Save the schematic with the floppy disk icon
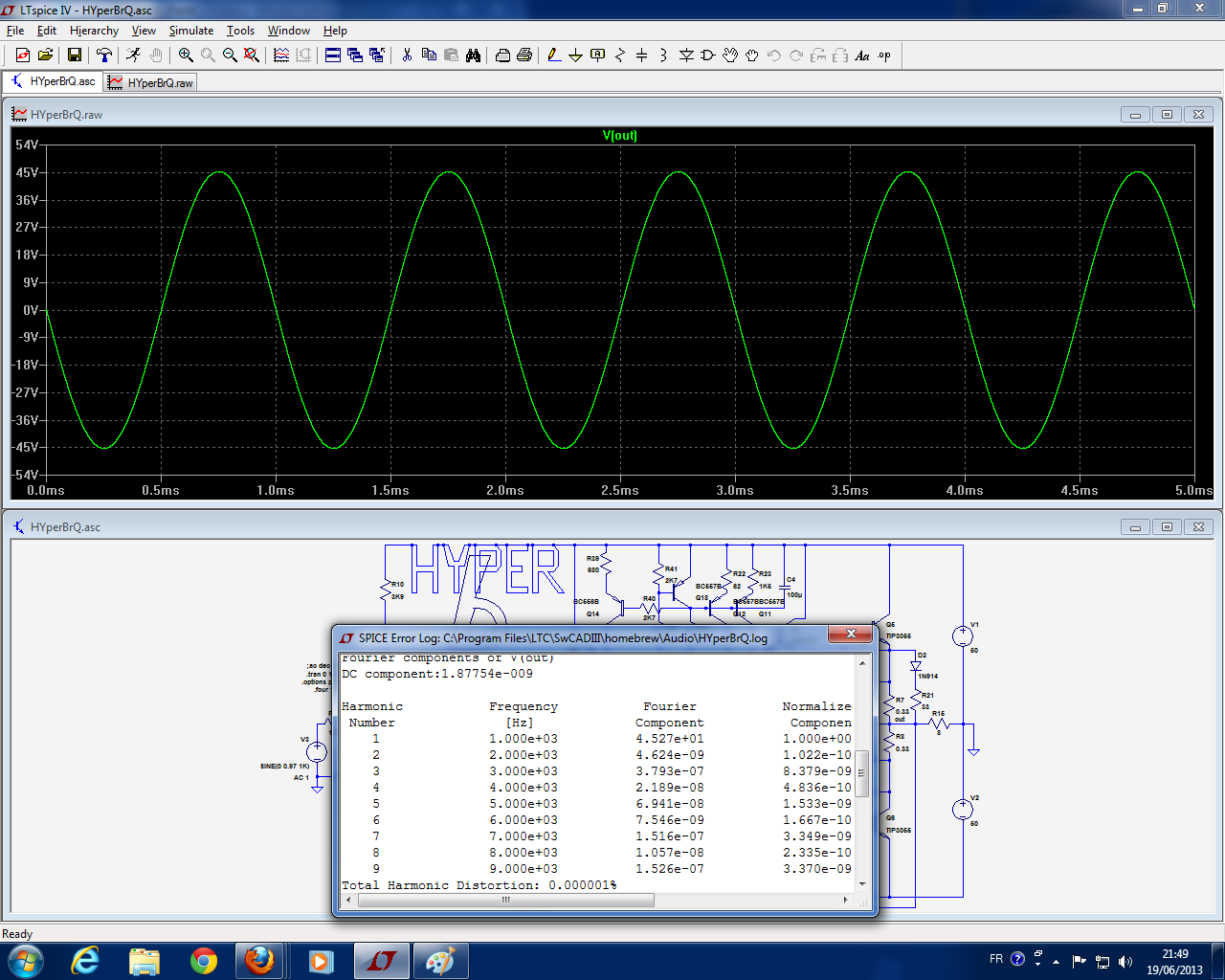This screenshot has height=980, width=1225. coord(75,56)
